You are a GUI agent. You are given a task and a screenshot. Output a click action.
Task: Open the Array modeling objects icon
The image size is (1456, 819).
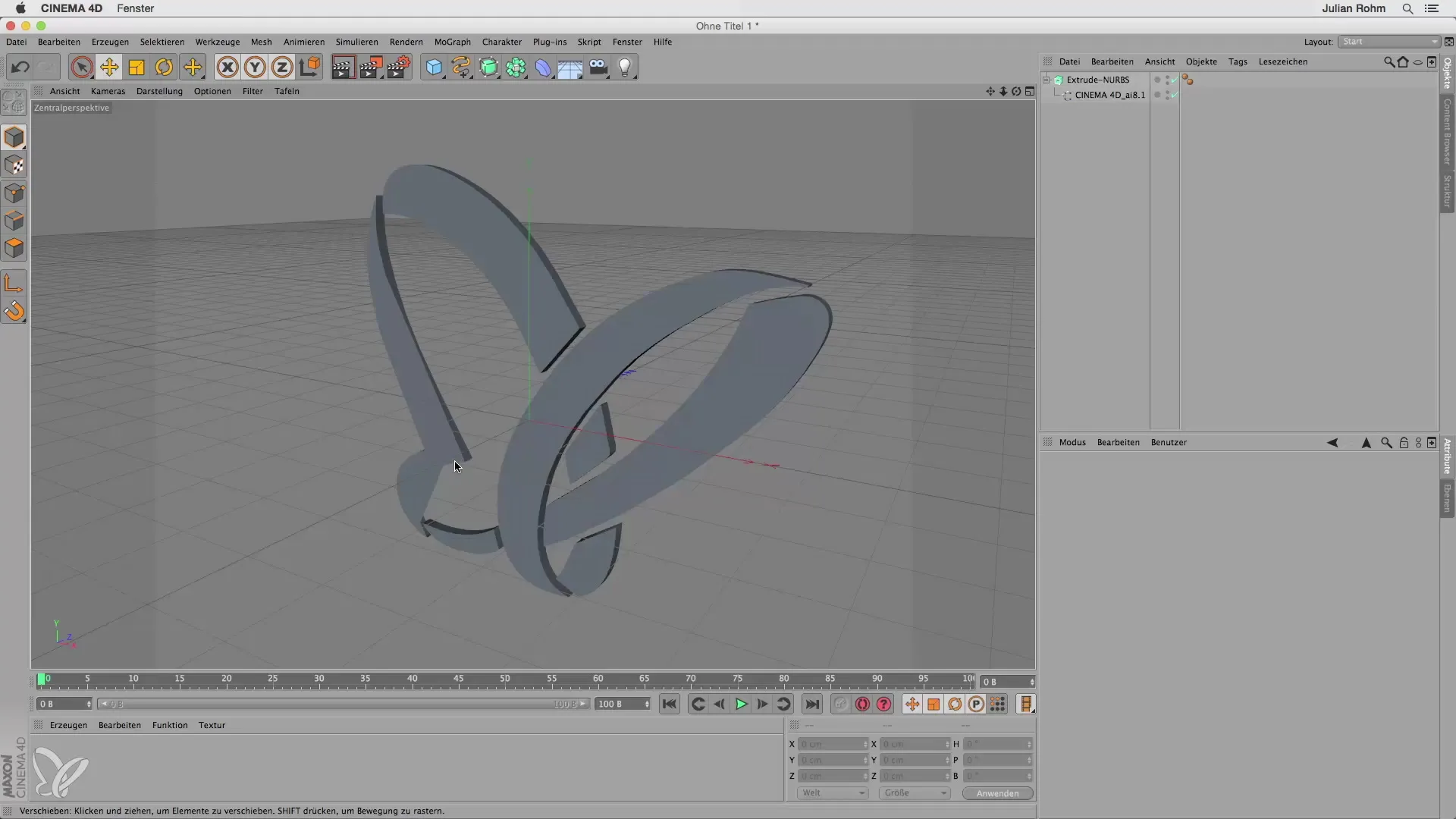516,67
